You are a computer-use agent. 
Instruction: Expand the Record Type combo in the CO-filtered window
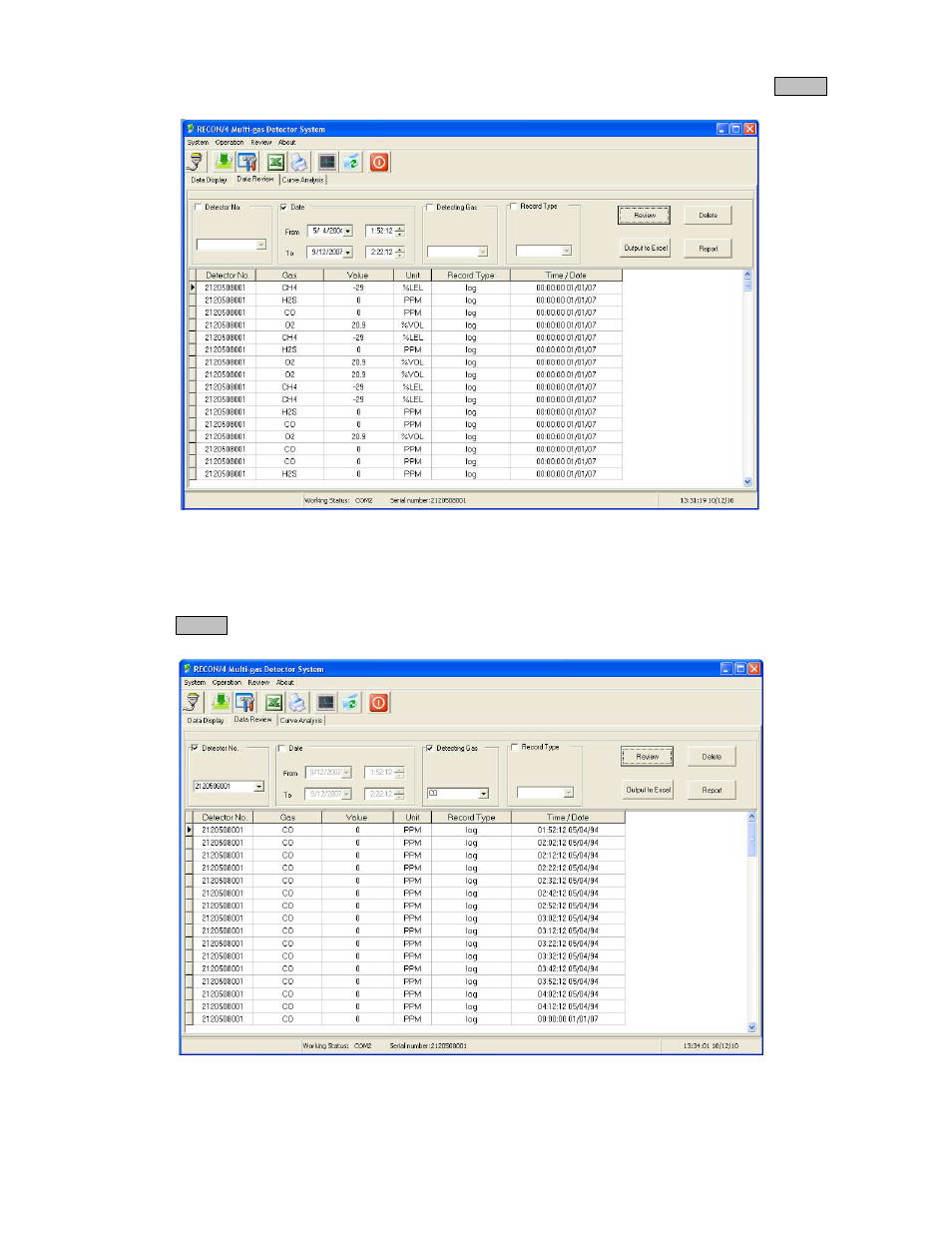pos(569,793)
